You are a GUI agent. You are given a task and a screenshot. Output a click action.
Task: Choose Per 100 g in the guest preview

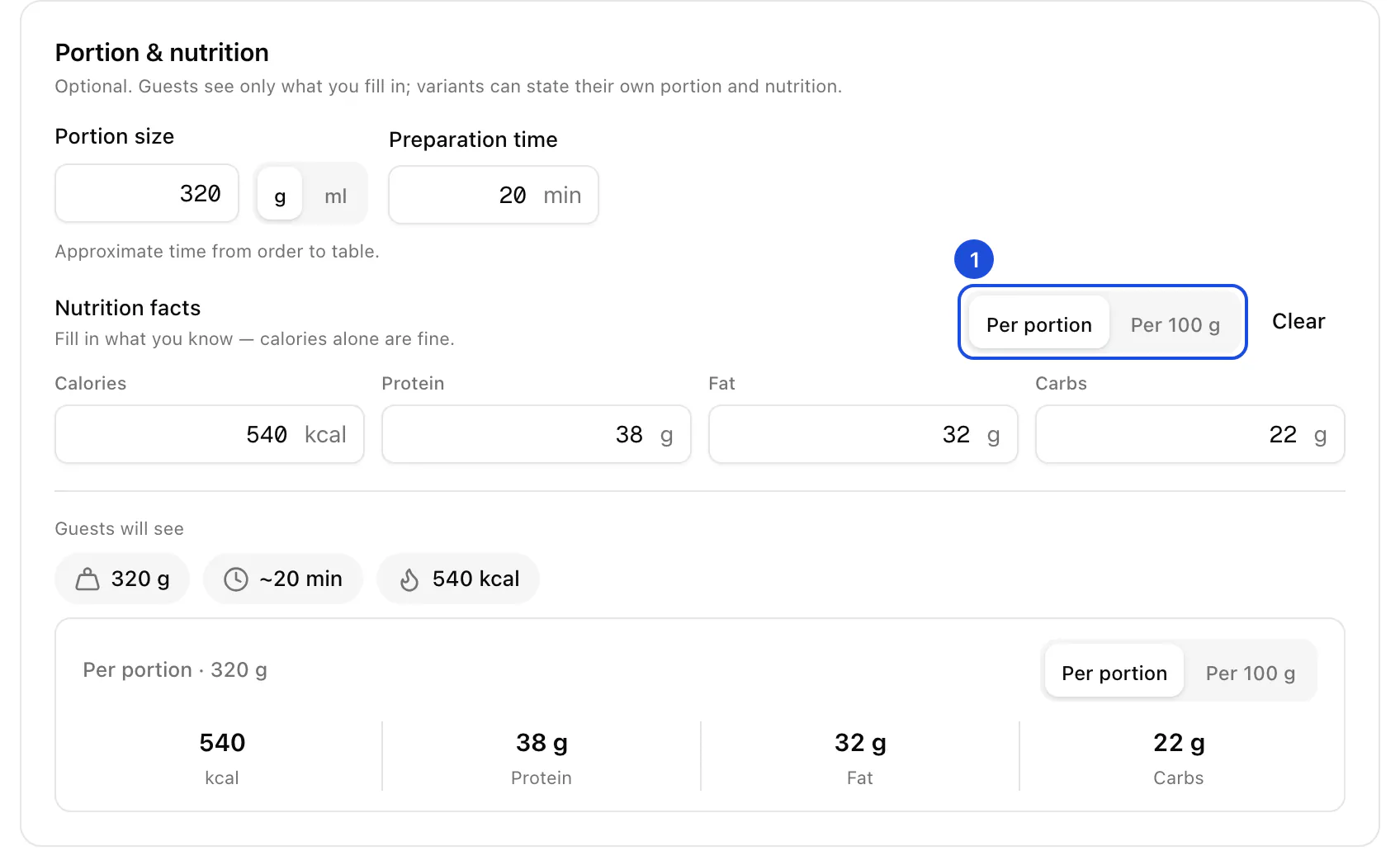coord(1250,673)
